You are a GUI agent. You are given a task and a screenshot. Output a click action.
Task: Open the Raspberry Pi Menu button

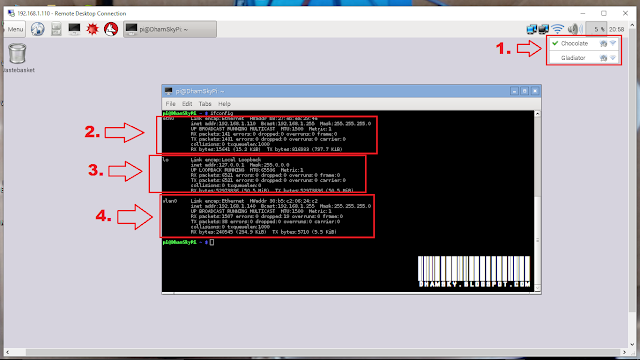click(15, 29)
